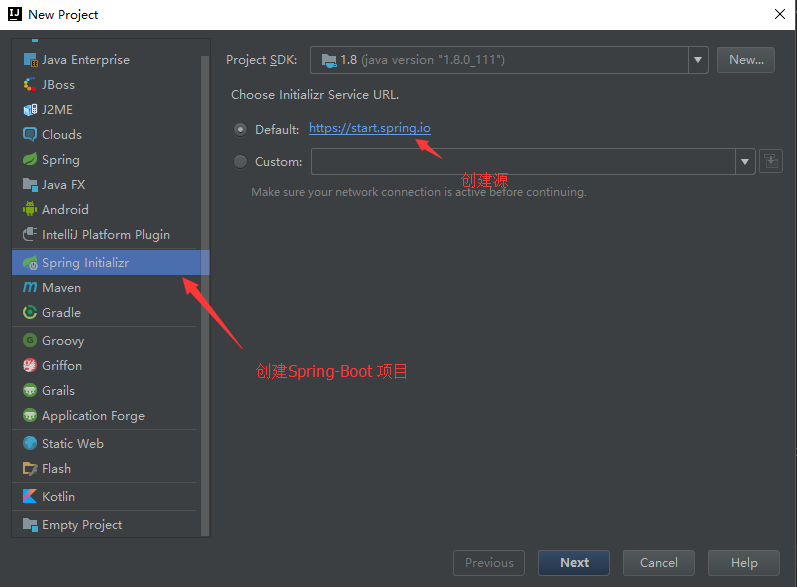Click the IntelliJ logo in the title bar
This screenshot has width=797, height=587.
point(15,14)
